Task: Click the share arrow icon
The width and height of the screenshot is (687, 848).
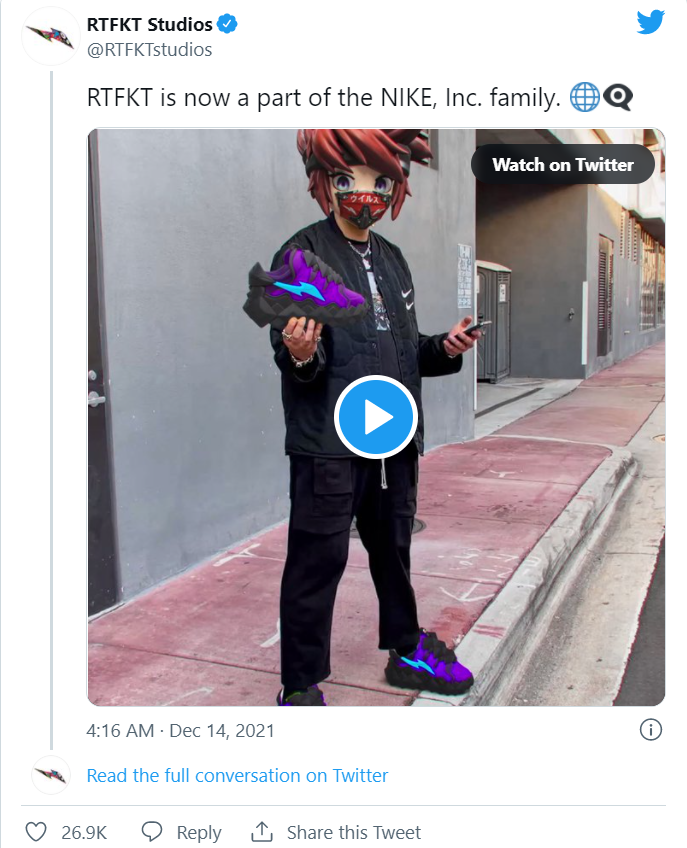Action: [x=262, y=832]
